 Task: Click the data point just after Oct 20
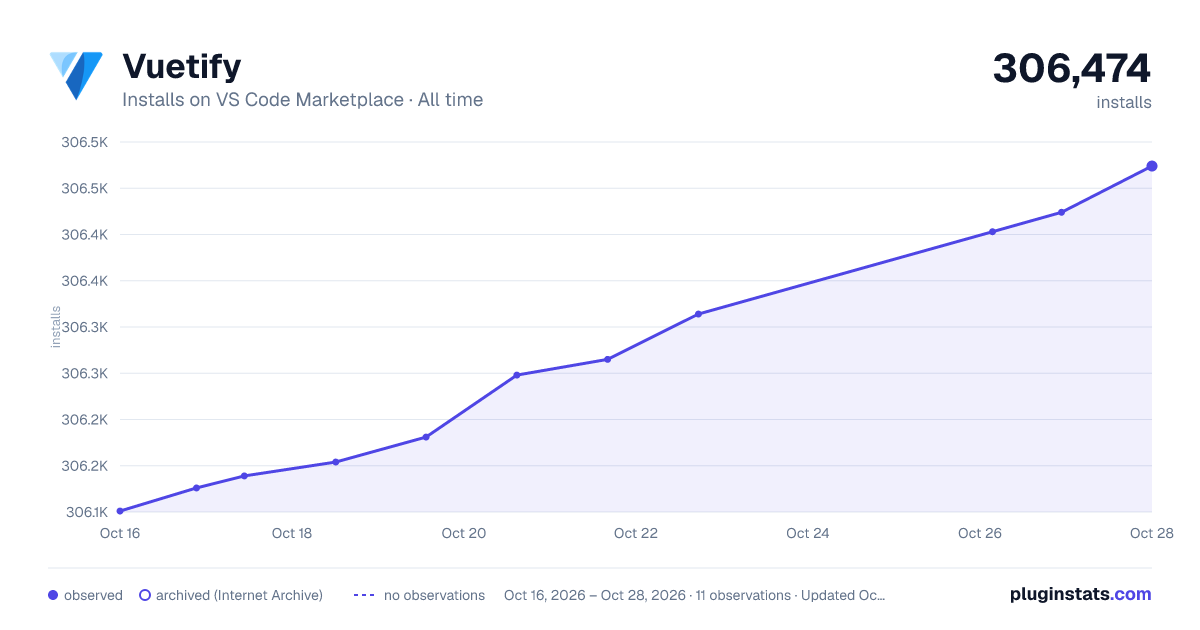click(x=517, y=375)
